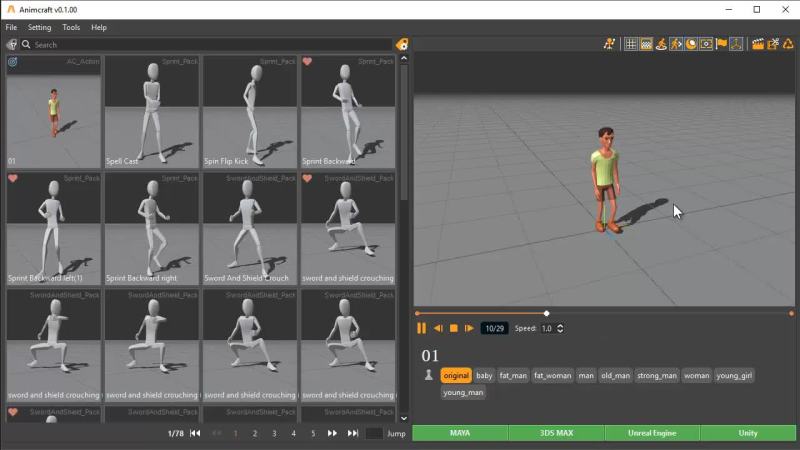Toggle the character-on-turntable icon
The height and width of the screenshot is (450, 800).
coord(661,44)
